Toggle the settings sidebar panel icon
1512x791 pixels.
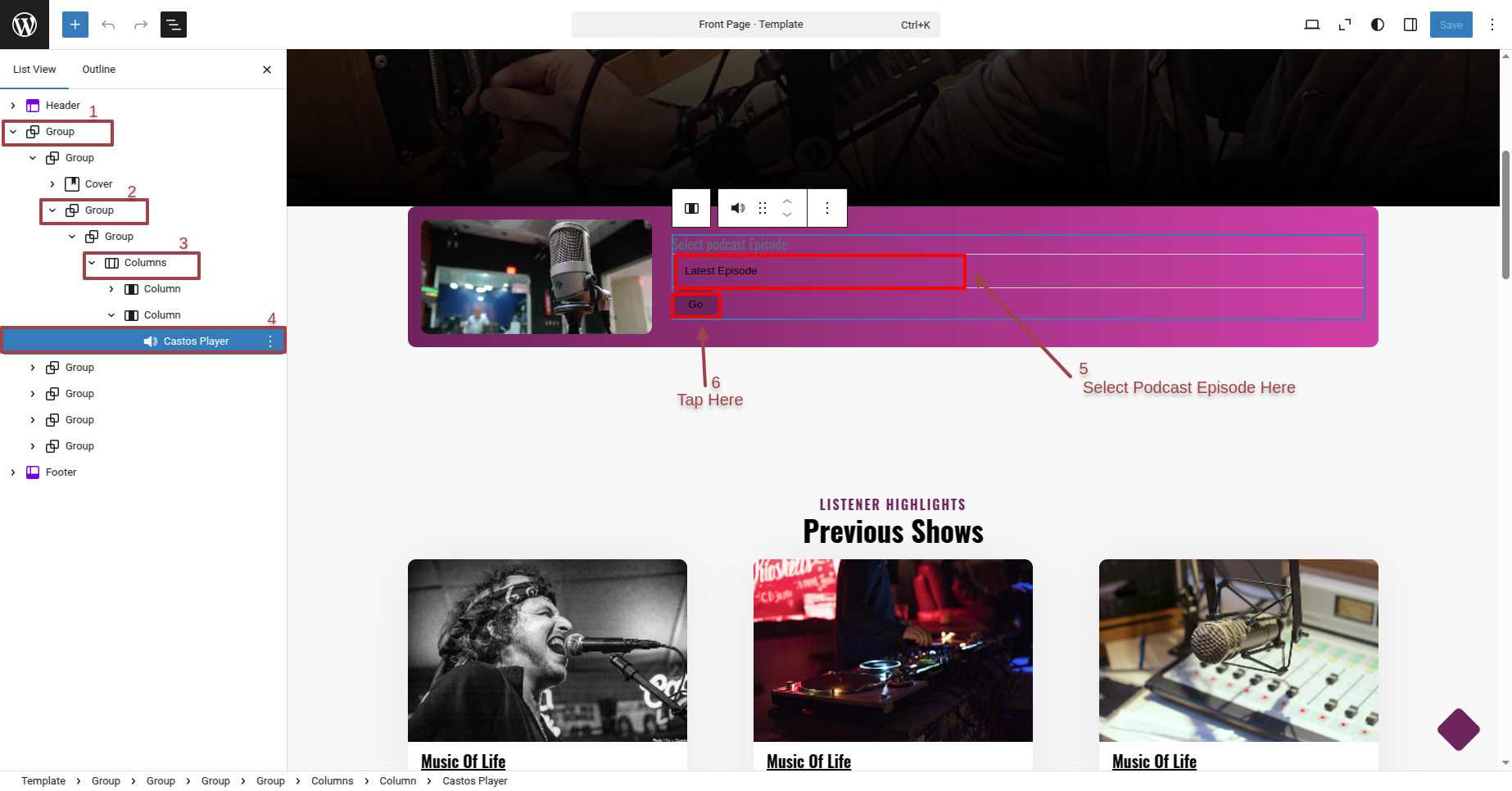[1410, 25]
